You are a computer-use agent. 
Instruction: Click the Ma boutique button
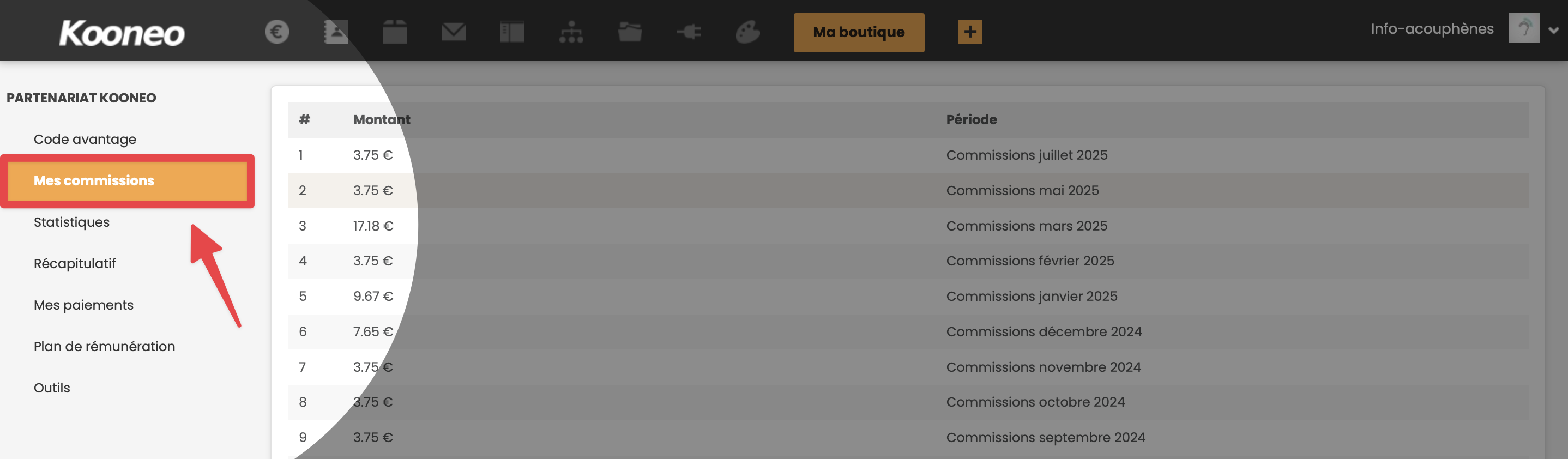(x=859, y=32)
